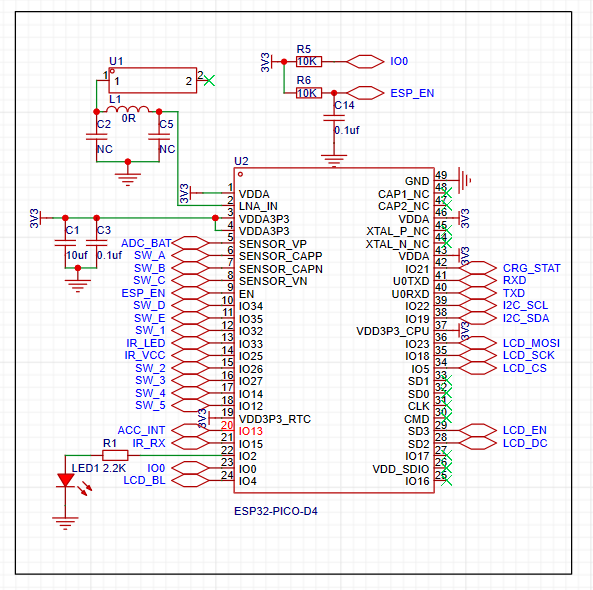The height and width of the screenshot is (590, 593).
Task: Click the R5 10K resistor symbol
Action: pos(309,61)
